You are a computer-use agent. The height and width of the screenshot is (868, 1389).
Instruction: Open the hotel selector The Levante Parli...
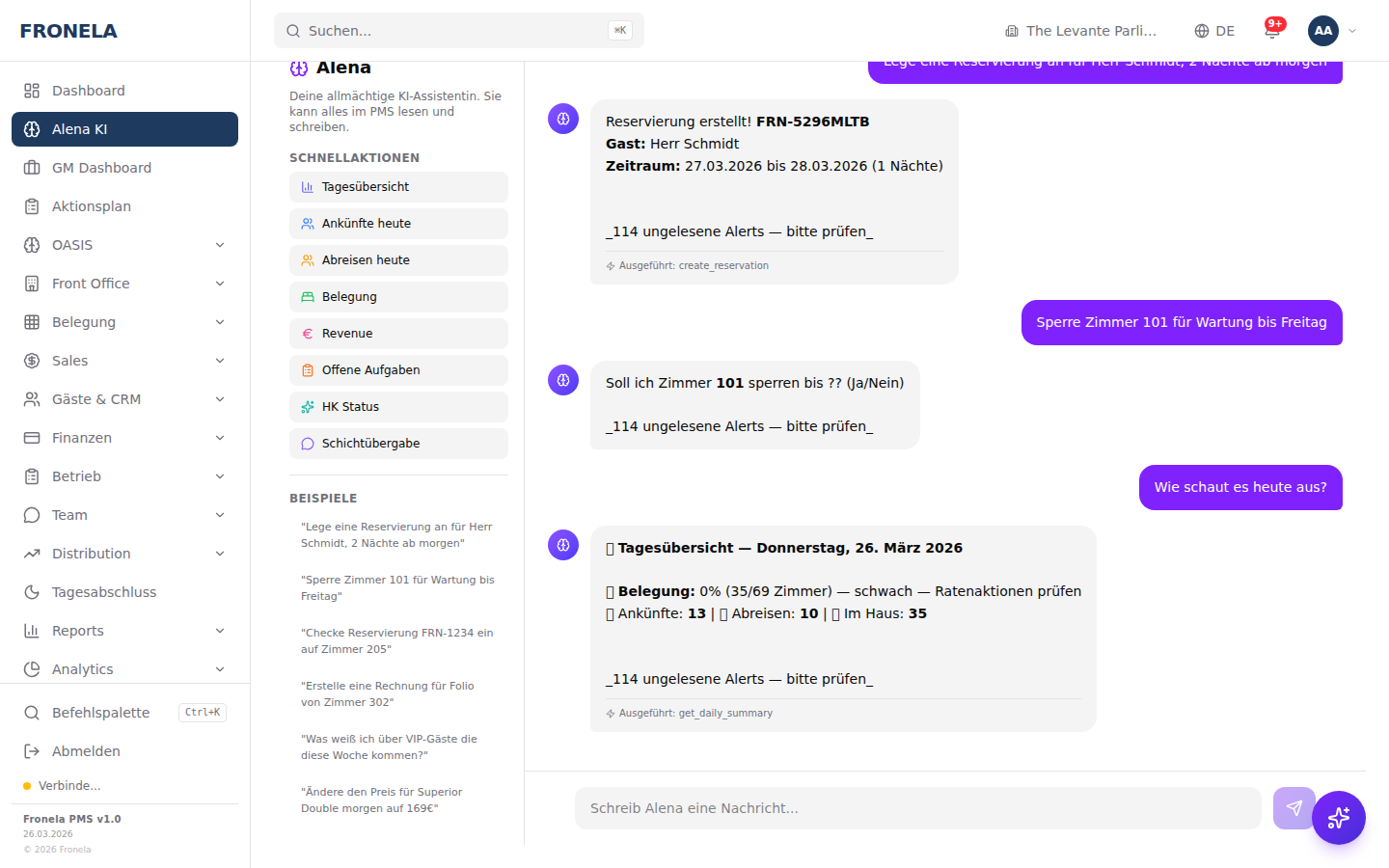(1080, 31)
